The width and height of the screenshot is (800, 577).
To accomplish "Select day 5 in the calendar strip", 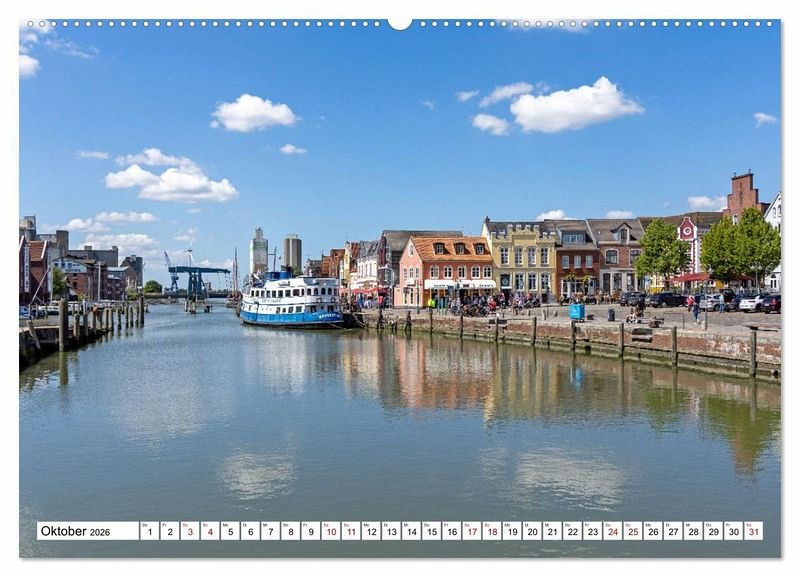I will [230, 531].
